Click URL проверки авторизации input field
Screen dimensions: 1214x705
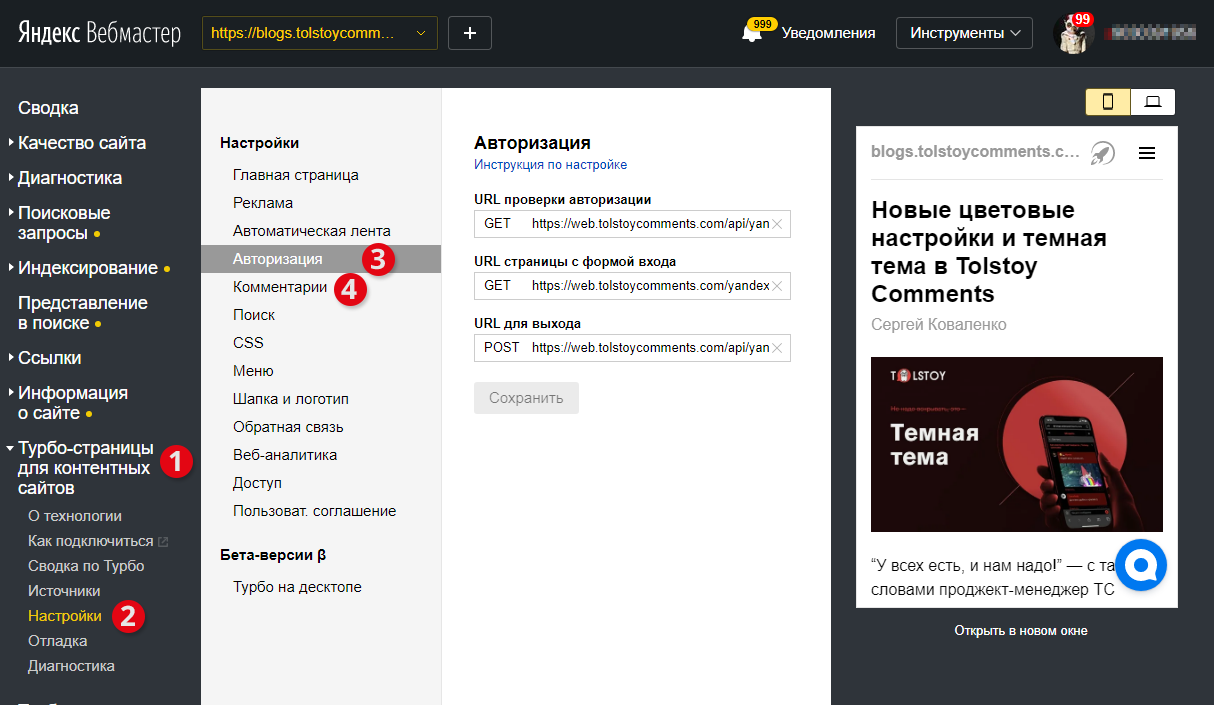[632, 224]
